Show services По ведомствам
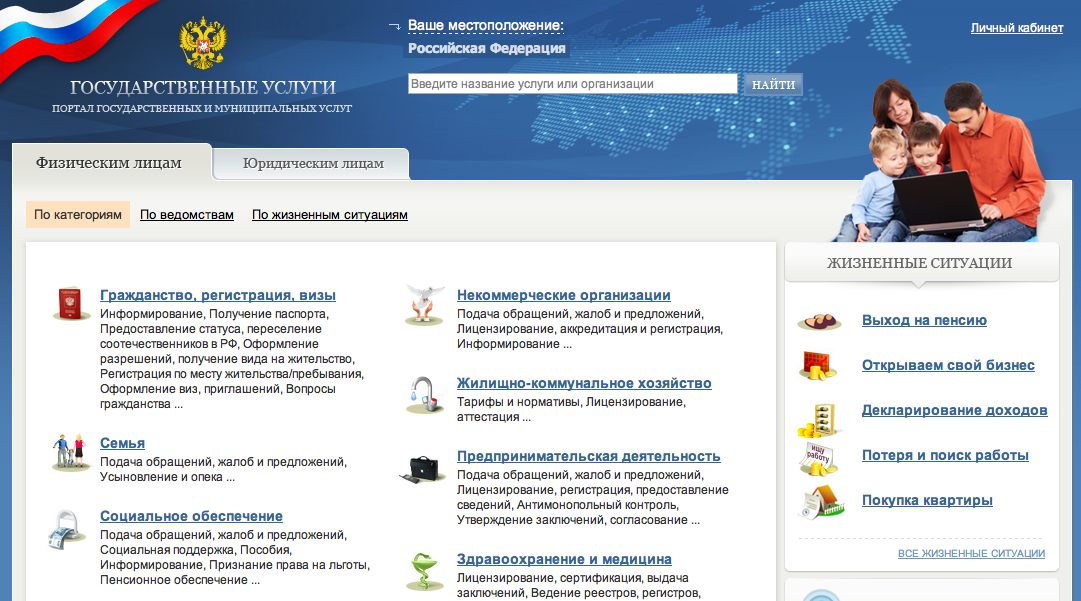 point(187,215)
